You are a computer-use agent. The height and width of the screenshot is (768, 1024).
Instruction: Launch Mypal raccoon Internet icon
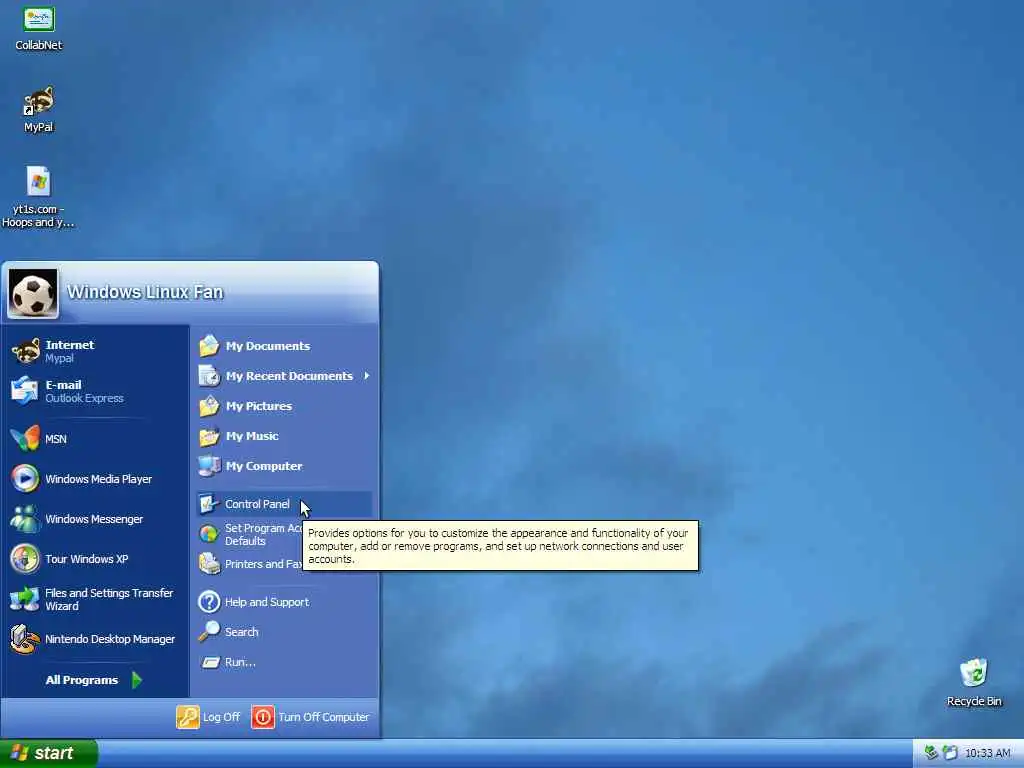(x=25, y=351)
